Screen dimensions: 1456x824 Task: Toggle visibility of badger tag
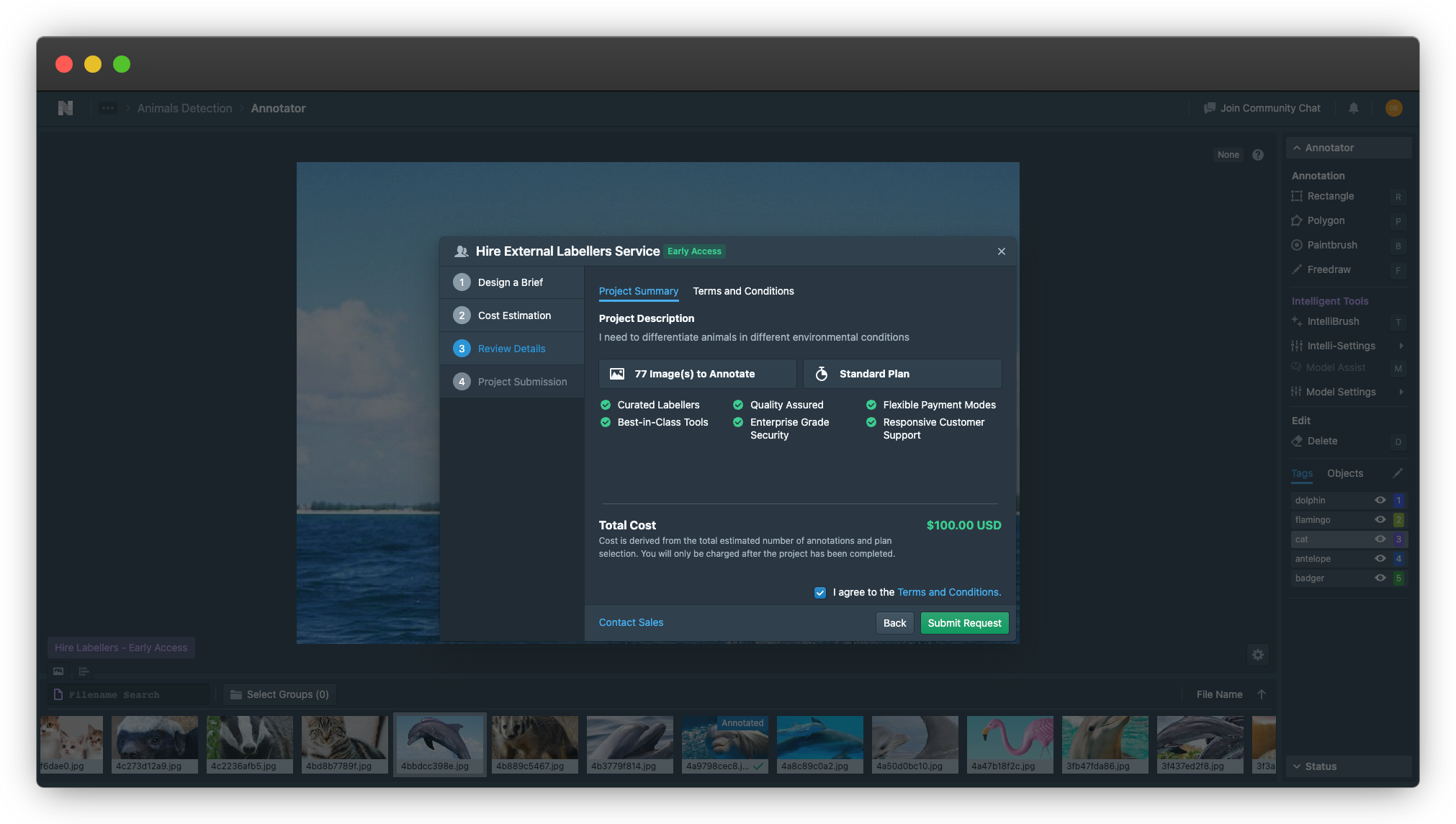1380,578
